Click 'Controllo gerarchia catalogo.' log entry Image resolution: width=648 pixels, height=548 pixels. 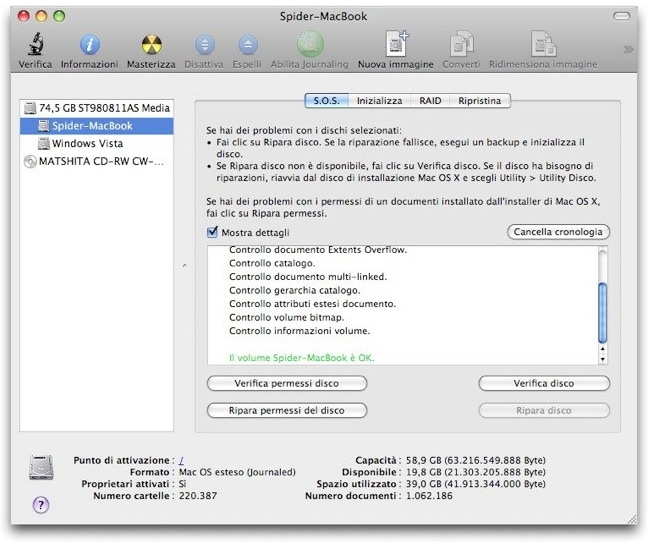[x=295, y=290]
